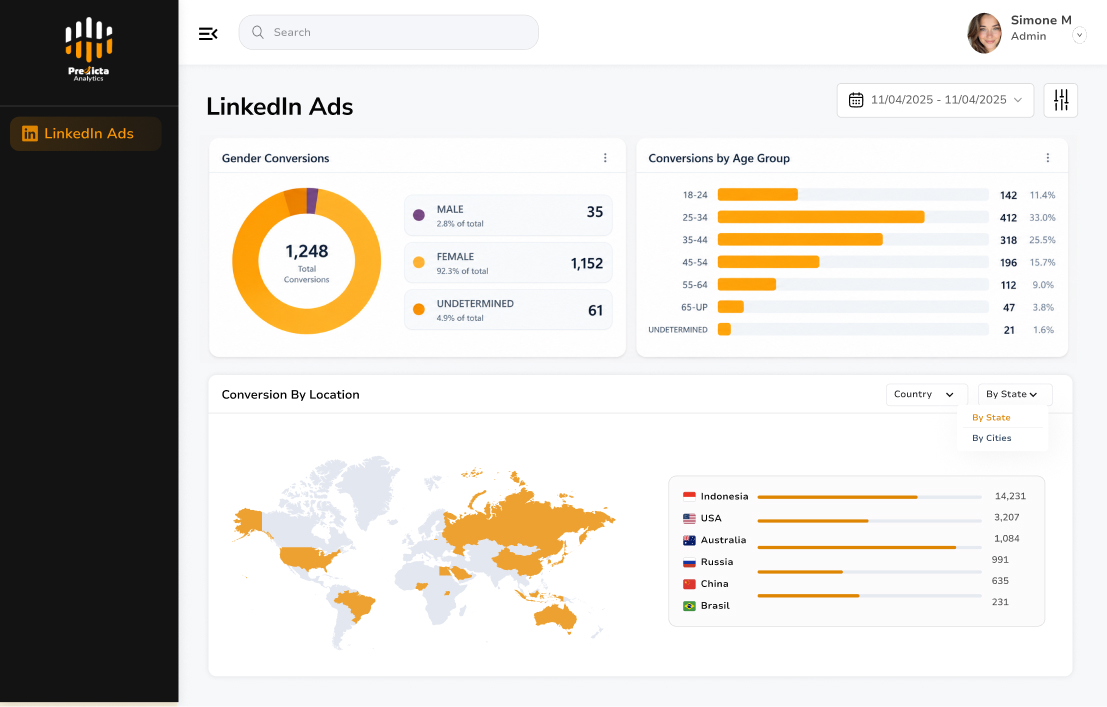Open Gender Conversions three-dot menu
Viewport: 1107px width, 707px height.
pos(605,158)
